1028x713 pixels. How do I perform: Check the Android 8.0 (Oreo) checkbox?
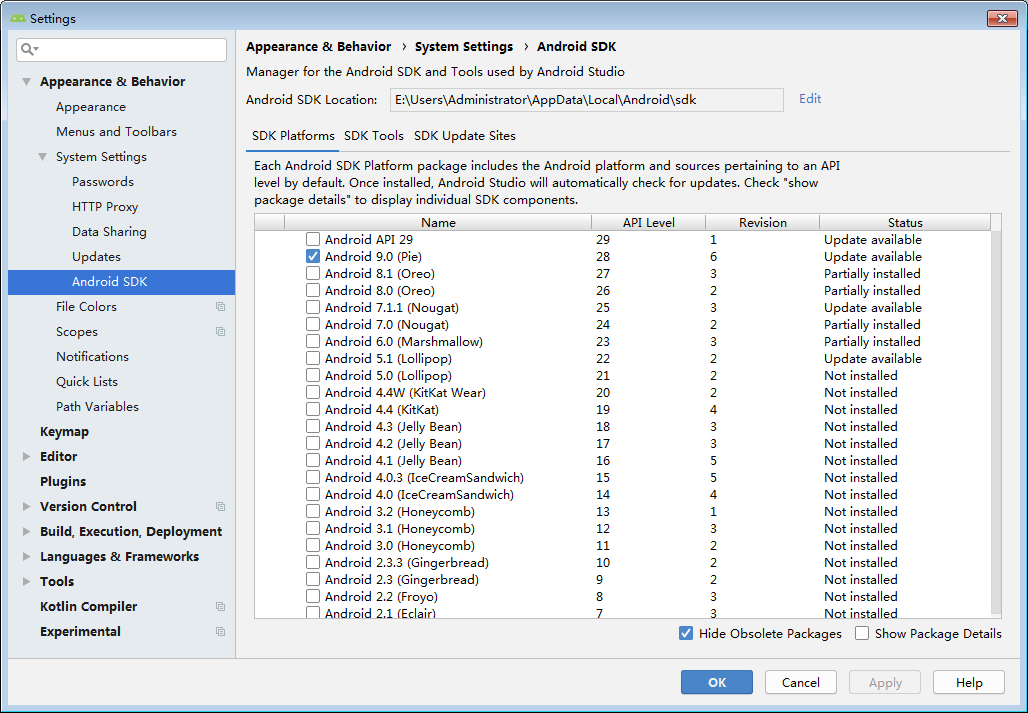click(x=313, y=290)
